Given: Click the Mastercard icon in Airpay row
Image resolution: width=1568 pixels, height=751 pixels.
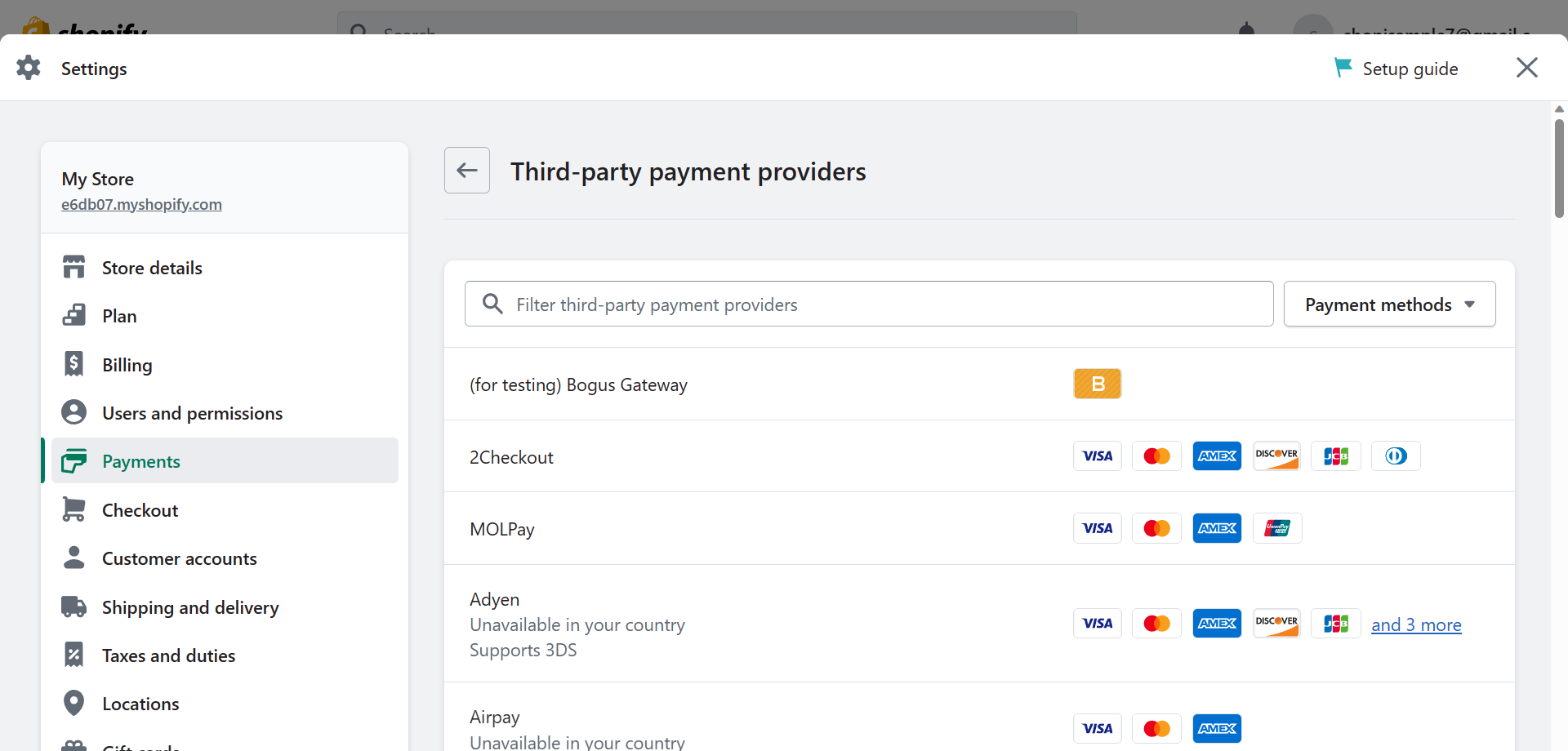Looking at the screenshot, I should coord(1156,728).
